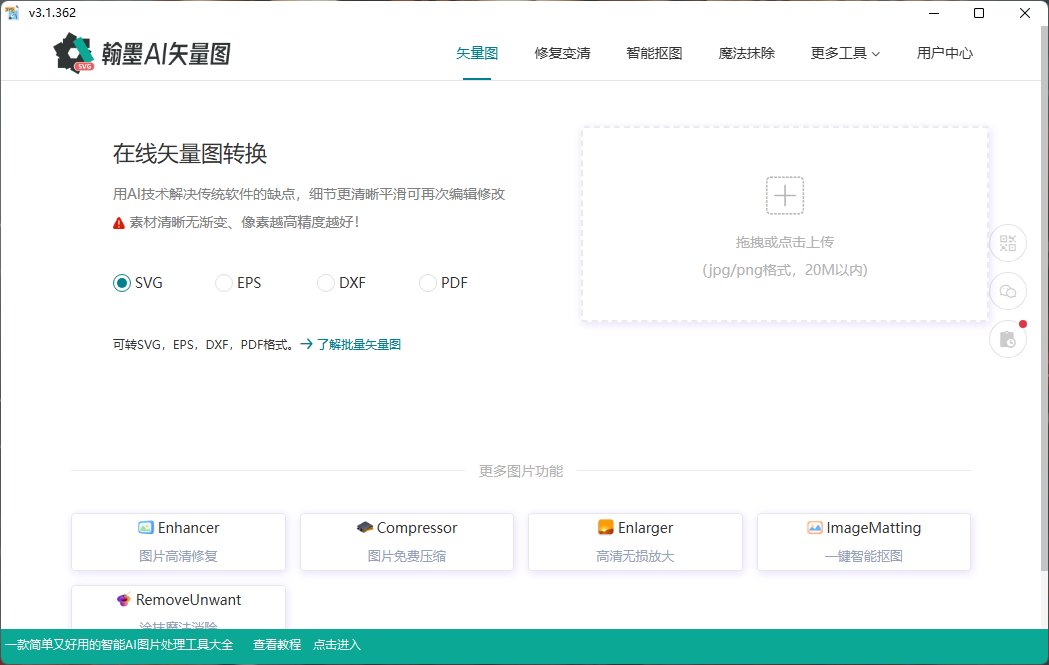Click the plus icon in the upload box
This screenshot has height=665, width=1049.
pos(784,195)
